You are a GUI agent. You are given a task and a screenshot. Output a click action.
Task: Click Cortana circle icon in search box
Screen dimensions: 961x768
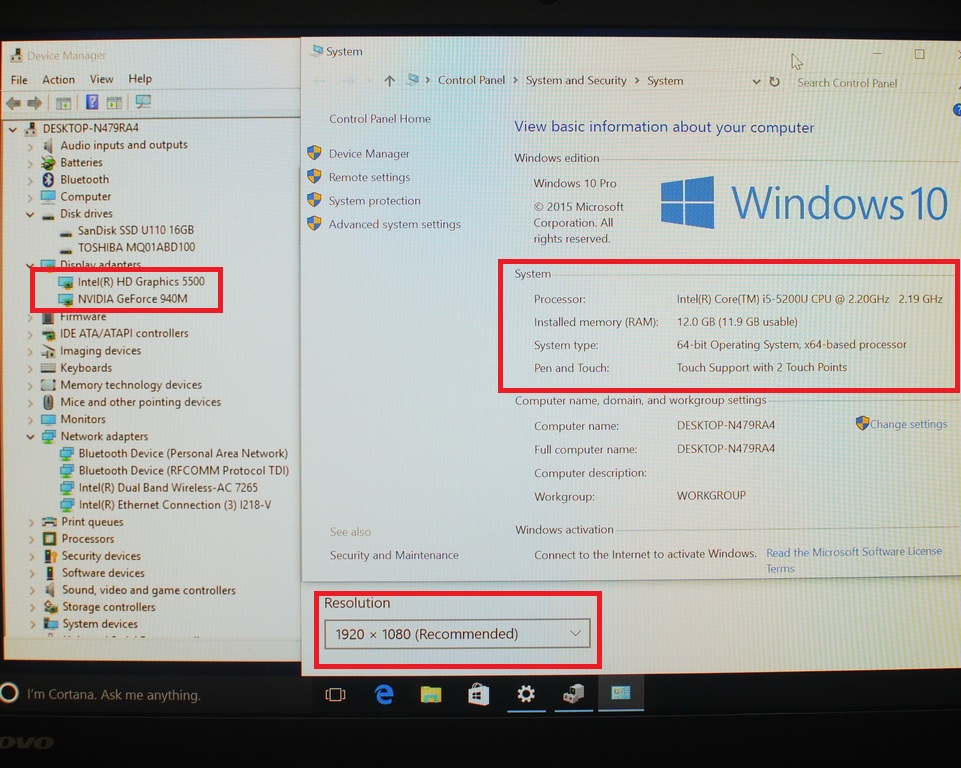[x=9, y=693]
